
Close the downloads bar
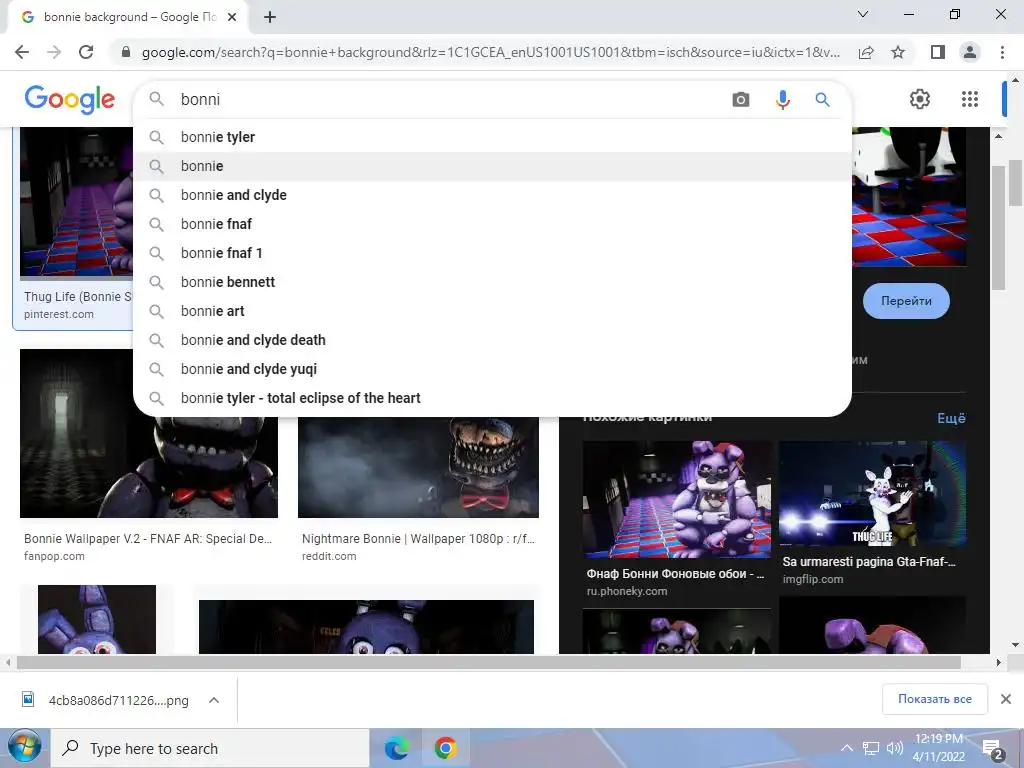click(1006, 699)
